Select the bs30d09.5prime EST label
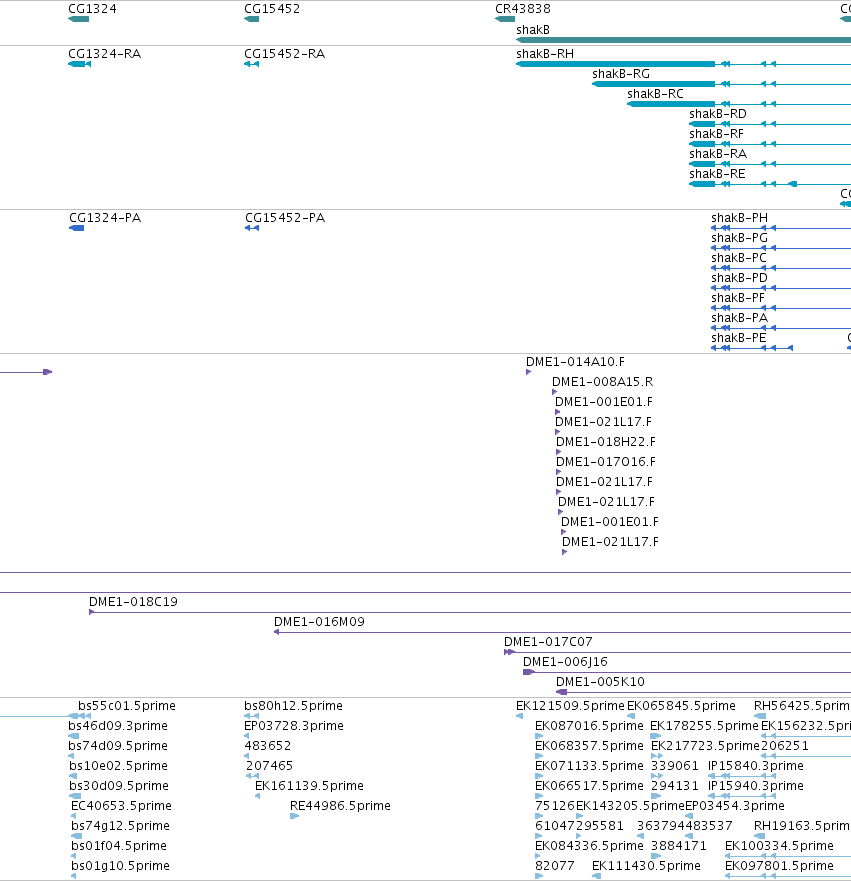Image resolution: width=851 pixels, height=881 pixels. (119, 786)
